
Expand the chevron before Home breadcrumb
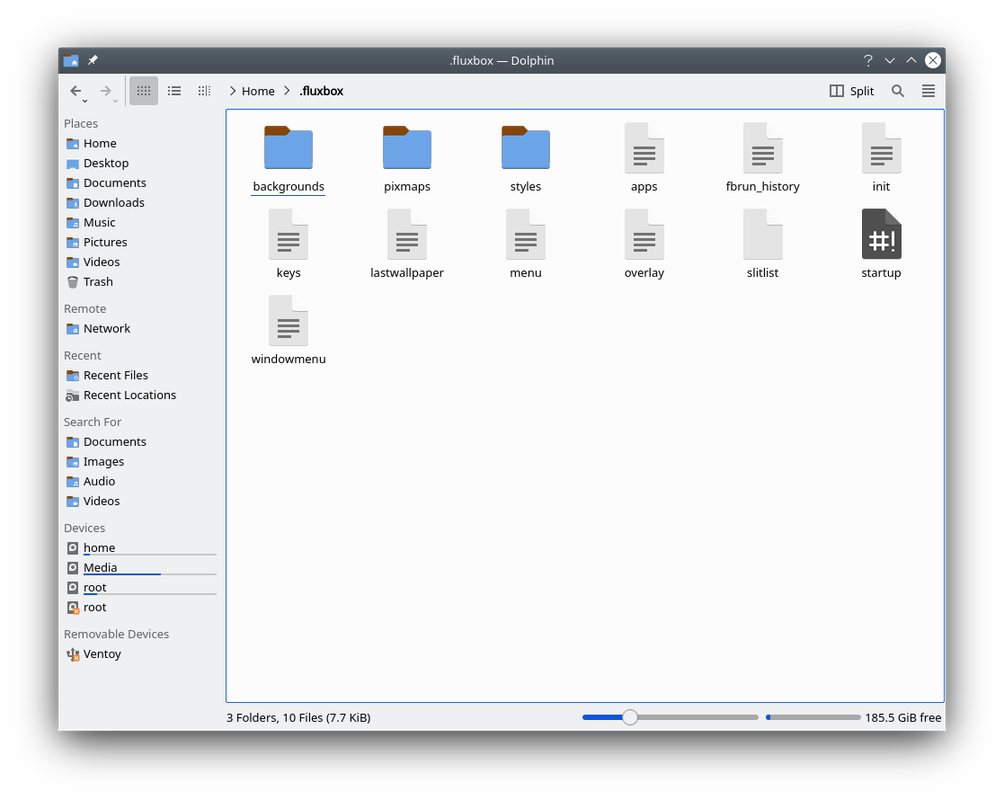(x=232, y=91)
